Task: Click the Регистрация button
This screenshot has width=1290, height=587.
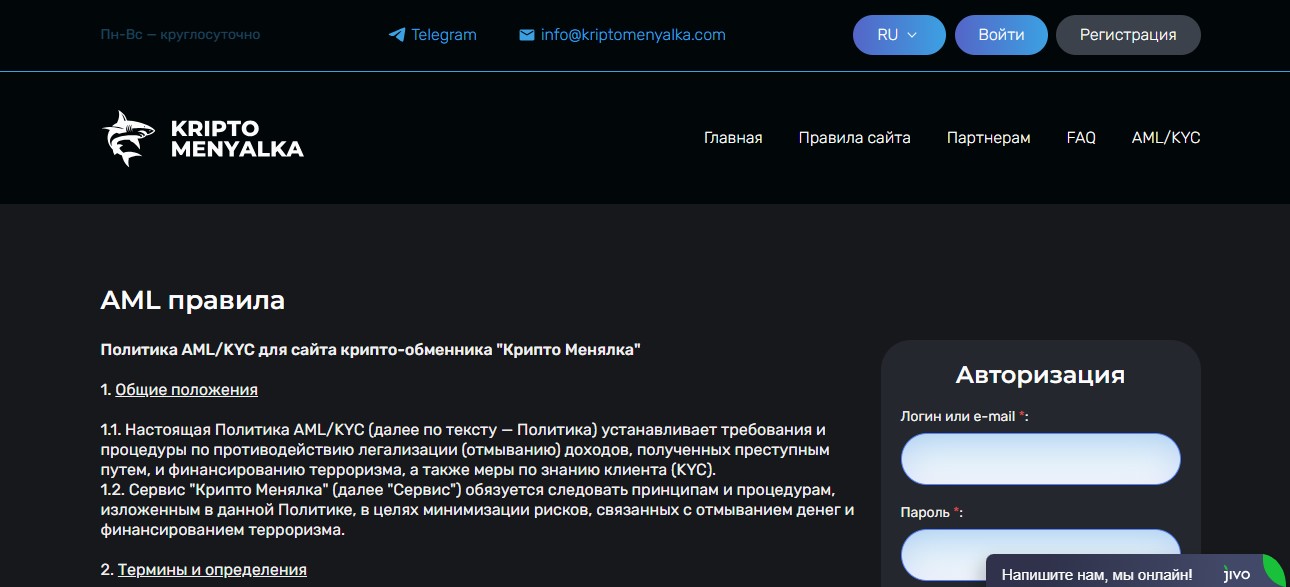Action: point(1128,35)
